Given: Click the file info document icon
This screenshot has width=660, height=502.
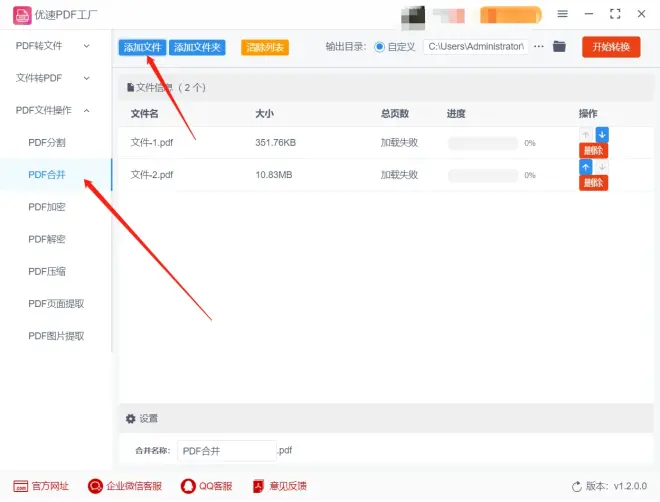Looking at the screenshot, I should pos(130,88).
